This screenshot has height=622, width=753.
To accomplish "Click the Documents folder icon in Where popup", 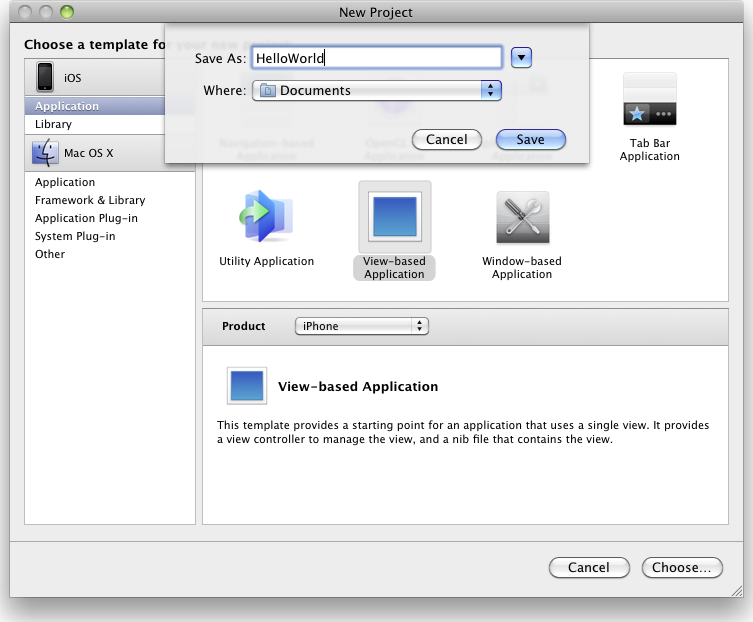I will [267, 90].
